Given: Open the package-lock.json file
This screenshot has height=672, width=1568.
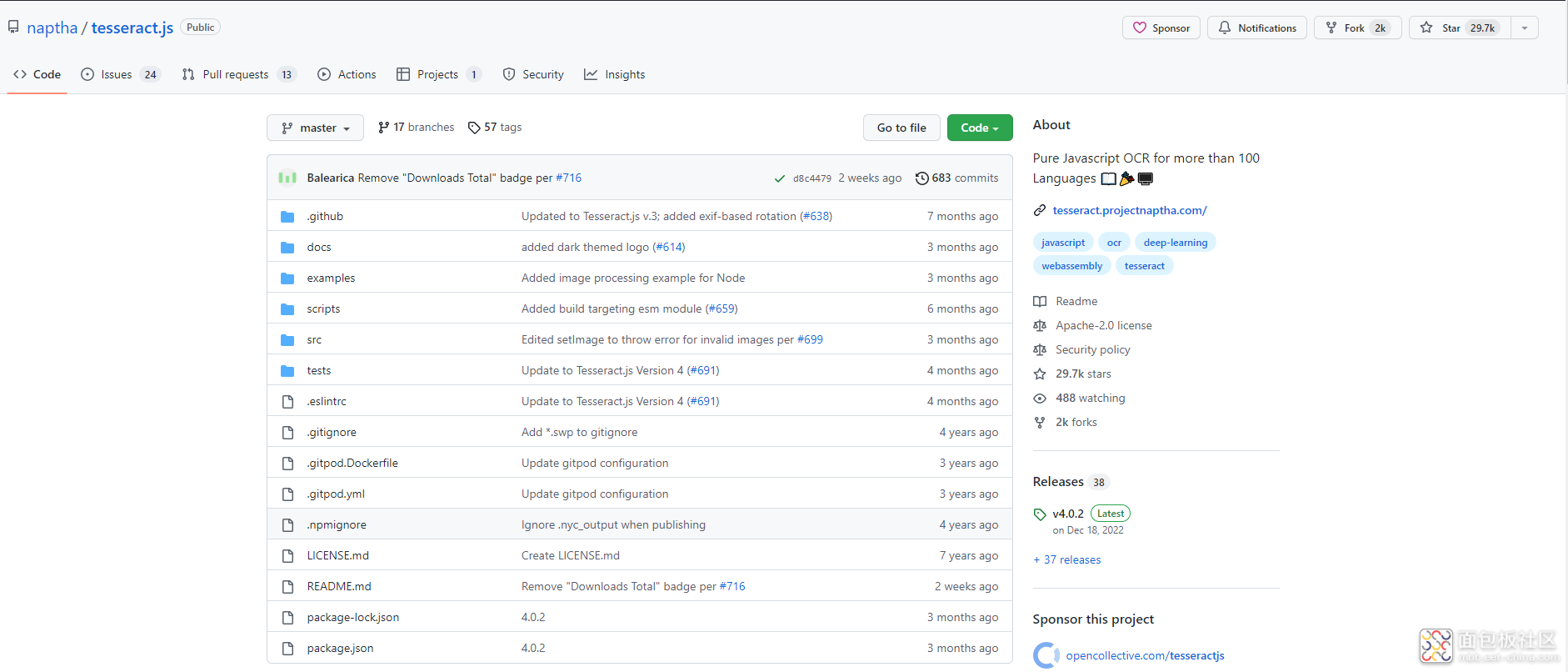Looking at the screenshot, I should (353, 617).
